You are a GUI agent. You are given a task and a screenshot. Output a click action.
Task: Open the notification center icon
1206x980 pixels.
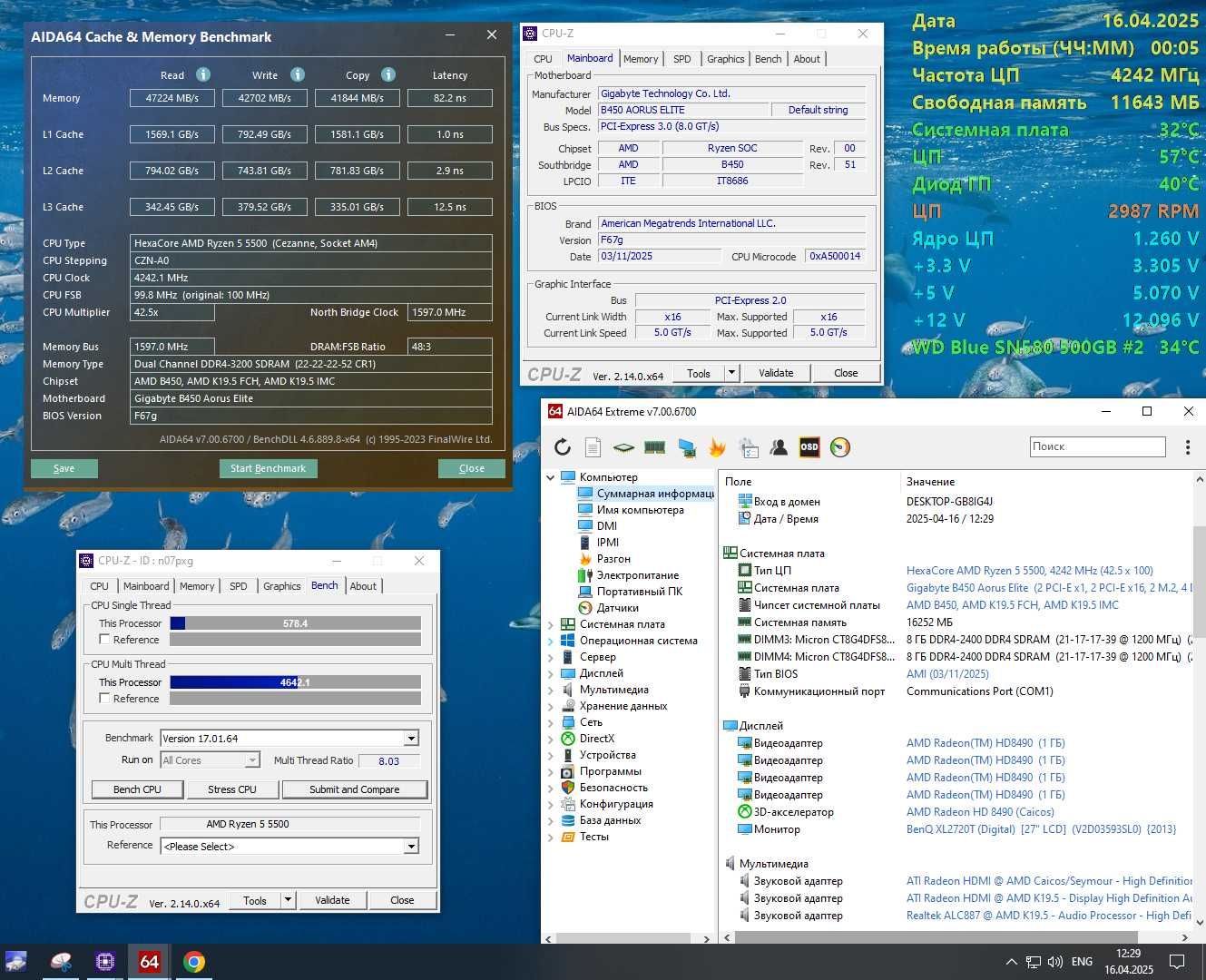[1176, 962]
